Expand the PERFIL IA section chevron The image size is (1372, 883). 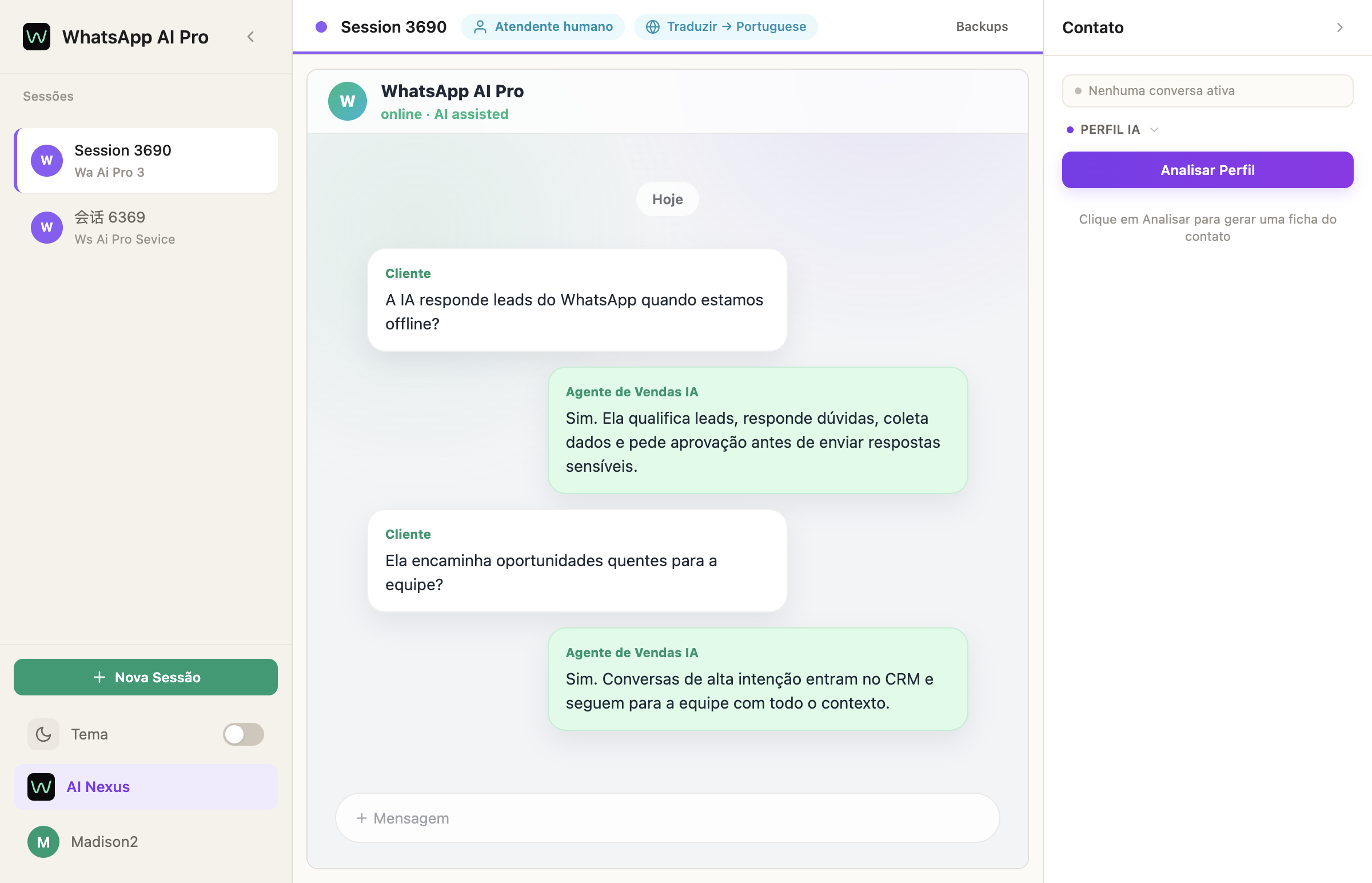coord(1154,130)
